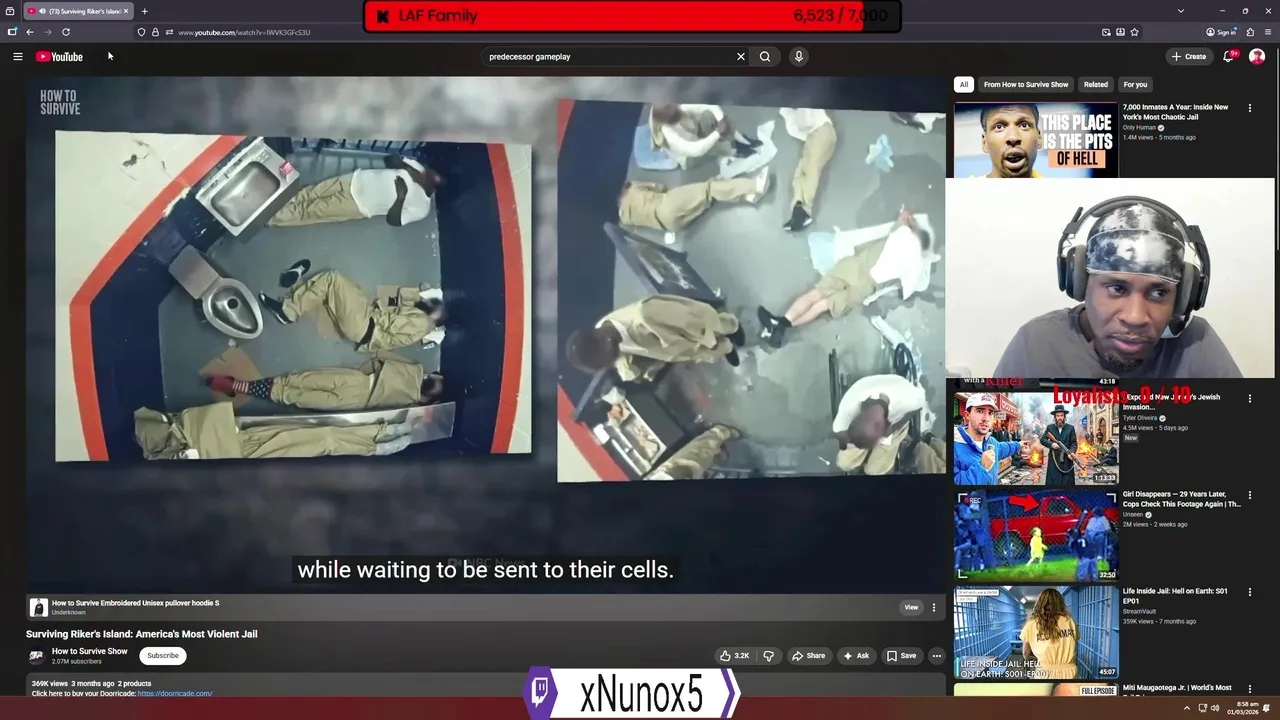Open firefox view icon left of tabs

10,11
